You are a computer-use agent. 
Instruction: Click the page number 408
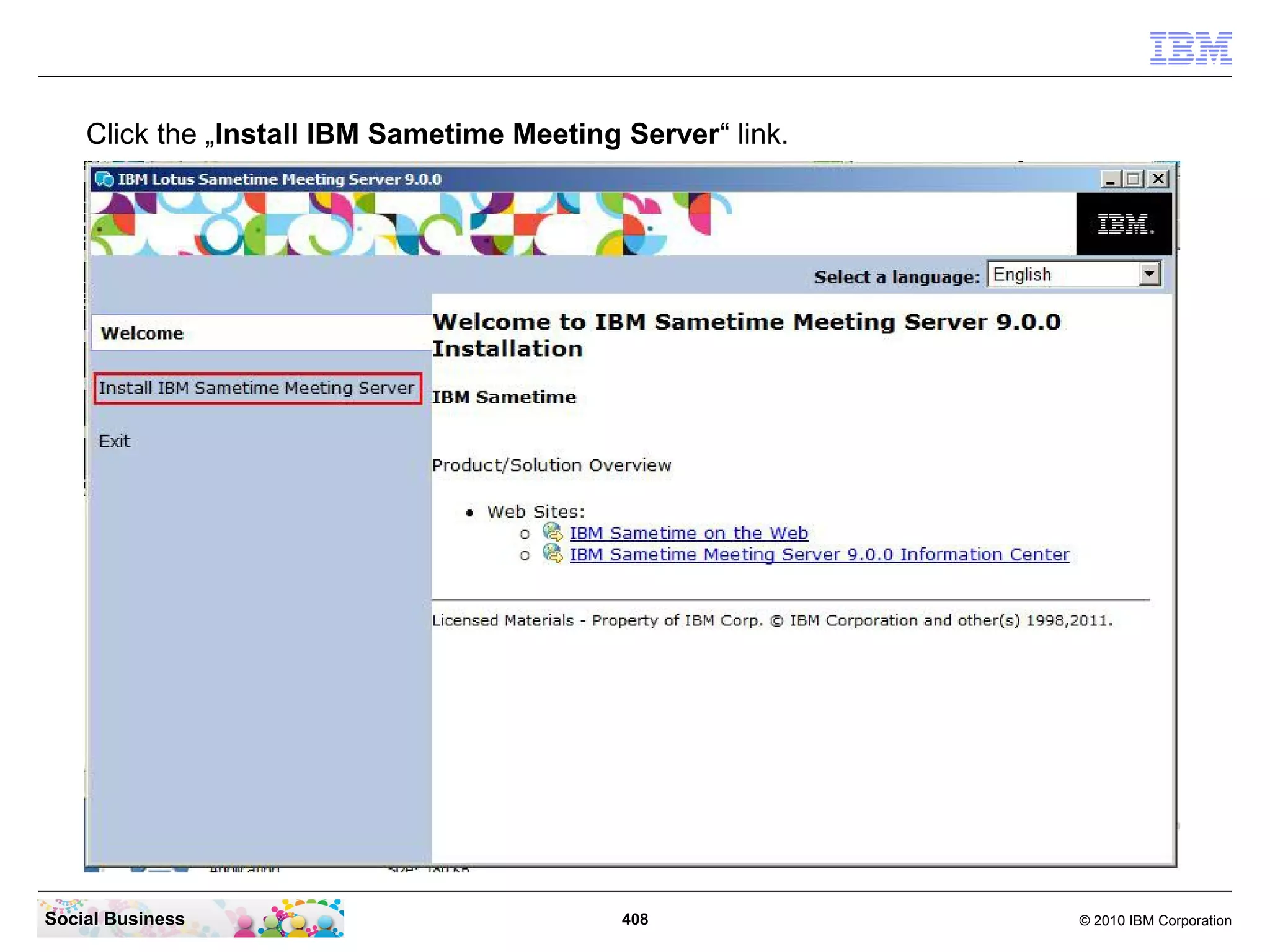635,919
